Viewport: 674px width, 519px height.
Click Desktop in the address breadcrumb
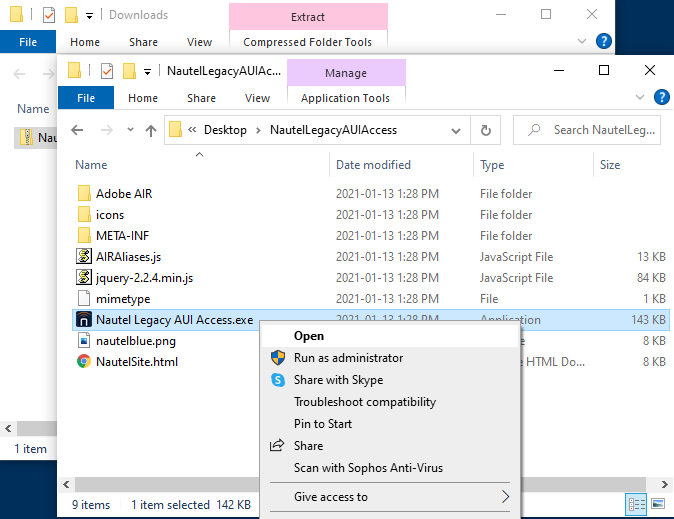[x=225, y=130]
